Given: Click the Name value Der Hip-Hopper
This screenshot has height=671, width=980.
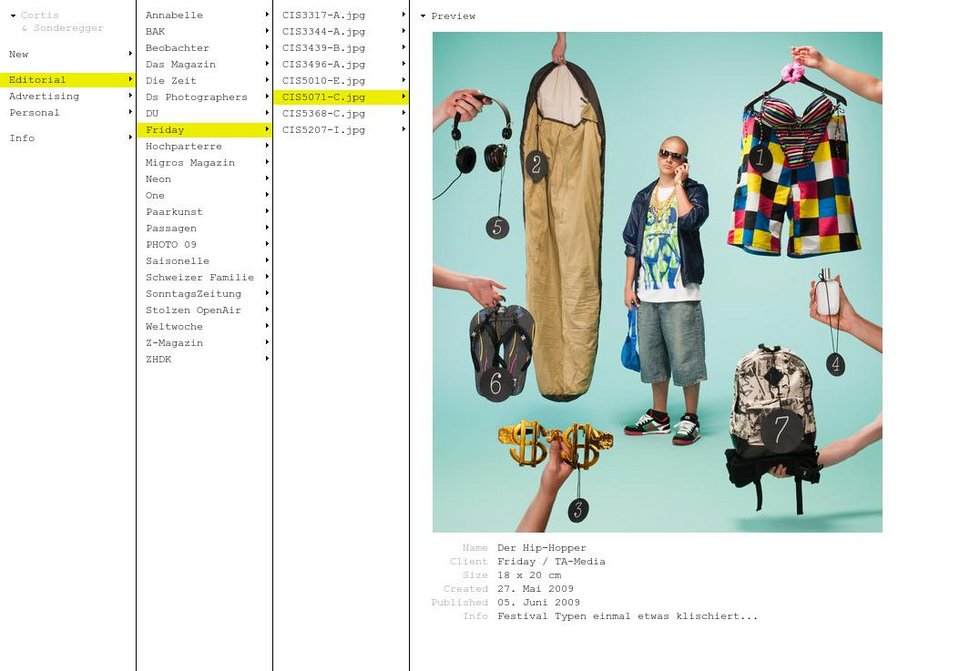Looking at the screenshot, I should (x=542, y=548).
